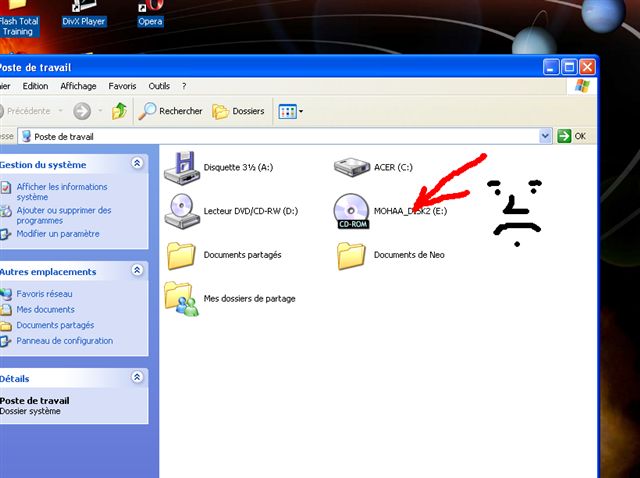This screenshot has width=640, height=478.
Task: Open the Affichage menu
Action: click(78, 86)
